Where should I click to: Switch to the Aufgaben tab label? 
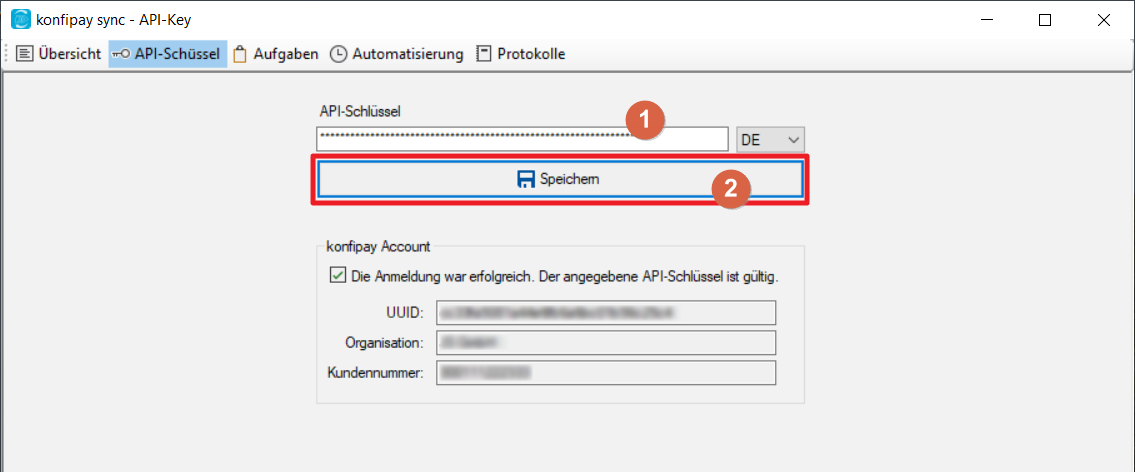[286, 54]
